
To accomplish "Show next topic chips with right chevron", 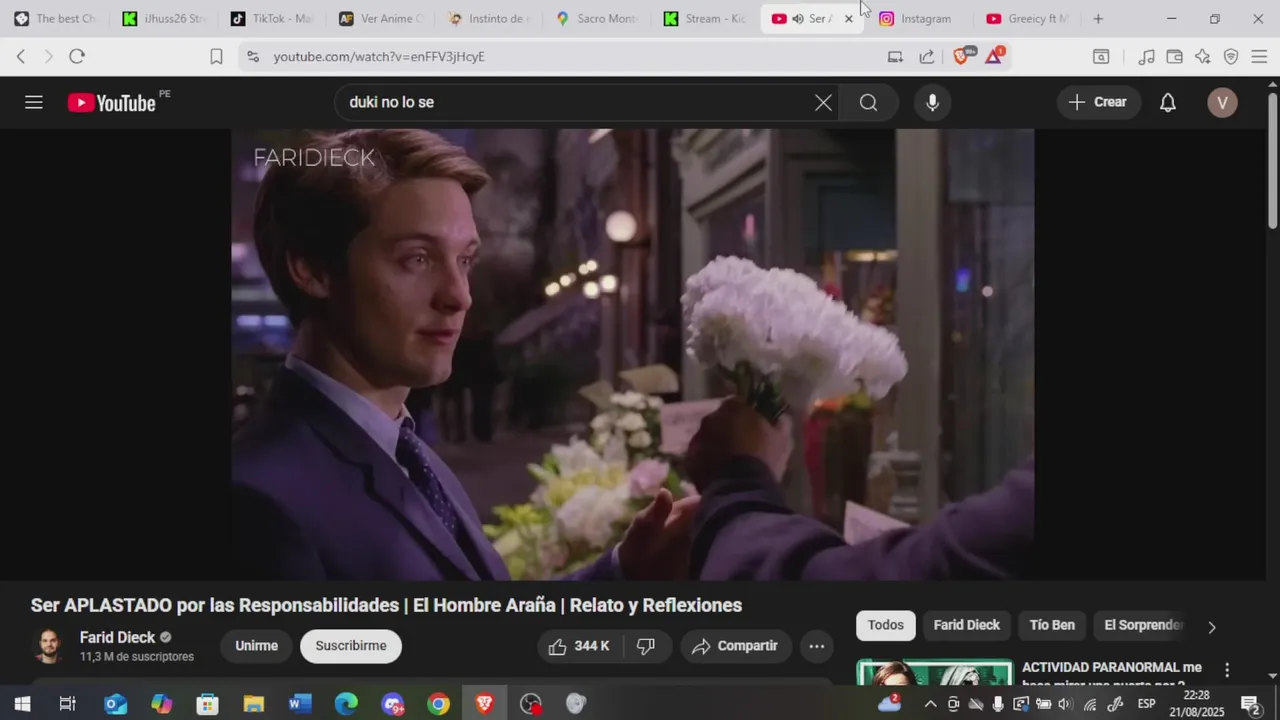I will point(1212,627).
